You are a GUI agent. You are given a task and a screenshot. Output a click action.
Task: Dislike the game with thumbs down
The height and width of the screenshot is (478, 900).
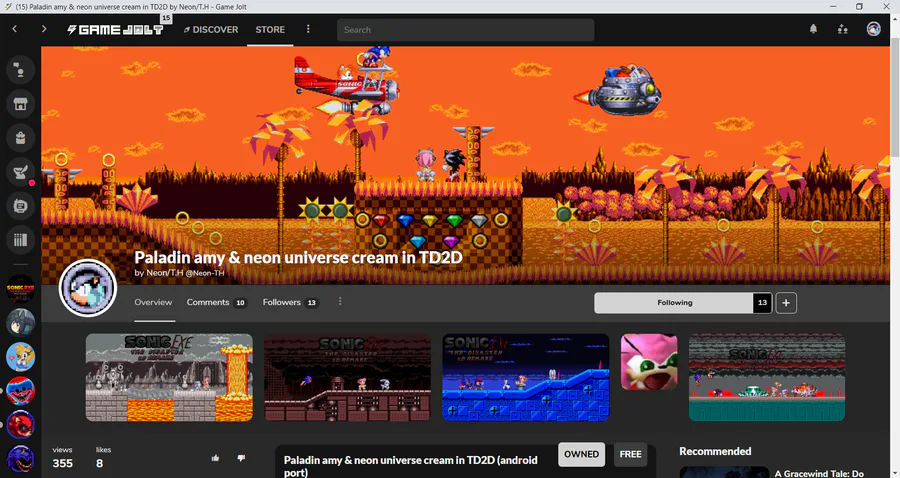pos(241,458)
